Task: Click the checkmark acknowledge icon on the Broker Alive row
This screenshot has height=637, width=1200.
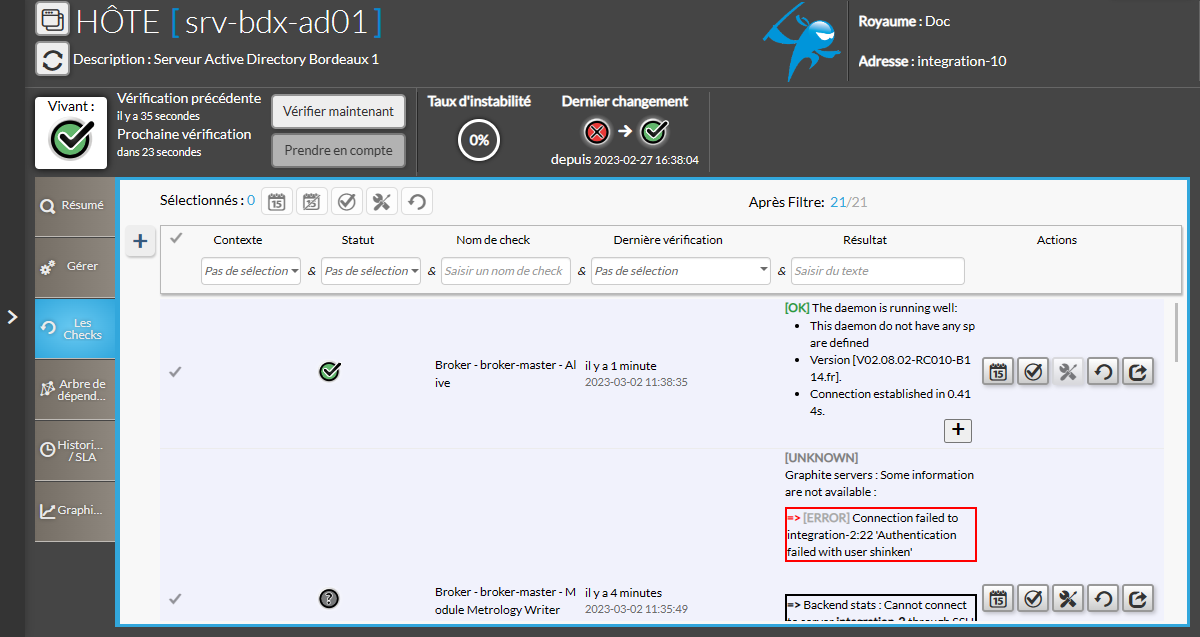Action: [x=1033, y=372]
